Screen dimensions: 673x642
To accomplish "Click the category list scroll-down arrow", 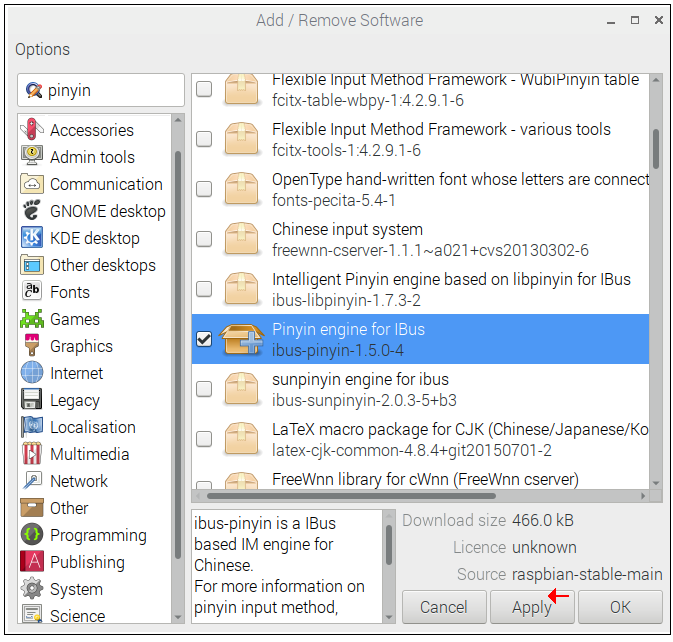I will pos(178,618).
